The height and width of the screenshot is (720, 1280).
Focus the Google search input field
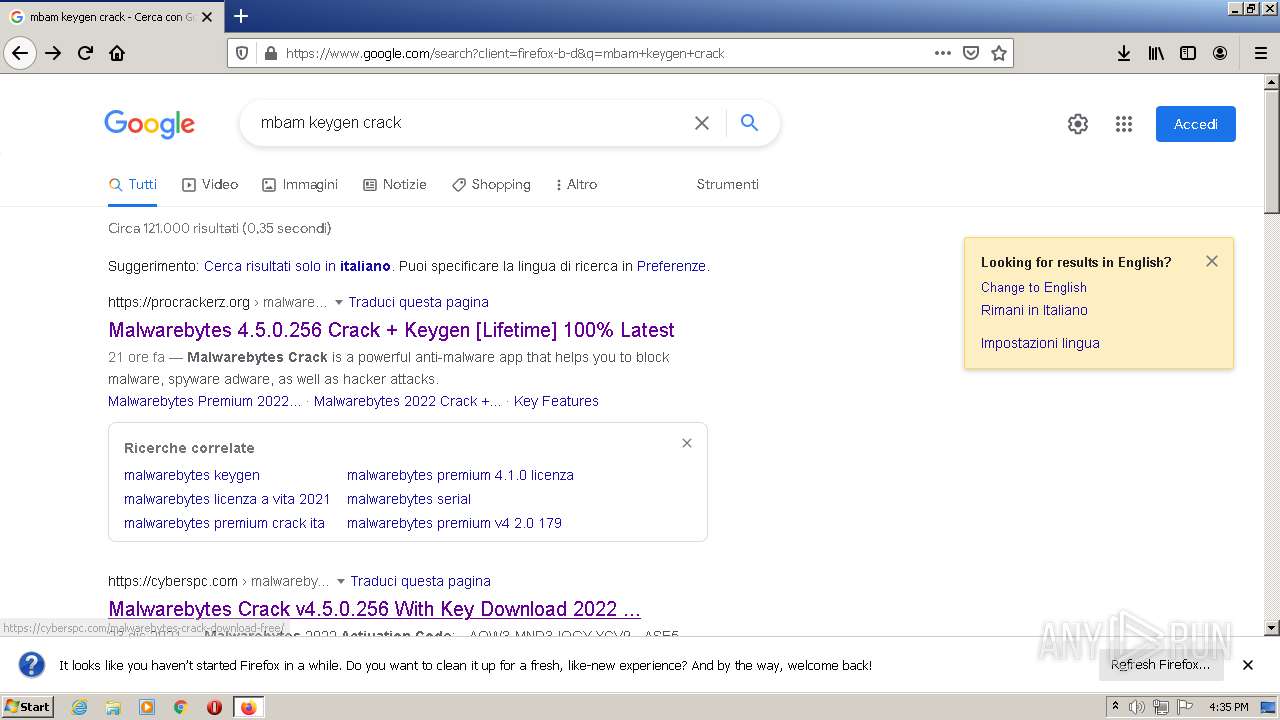[x=470, y=123]
